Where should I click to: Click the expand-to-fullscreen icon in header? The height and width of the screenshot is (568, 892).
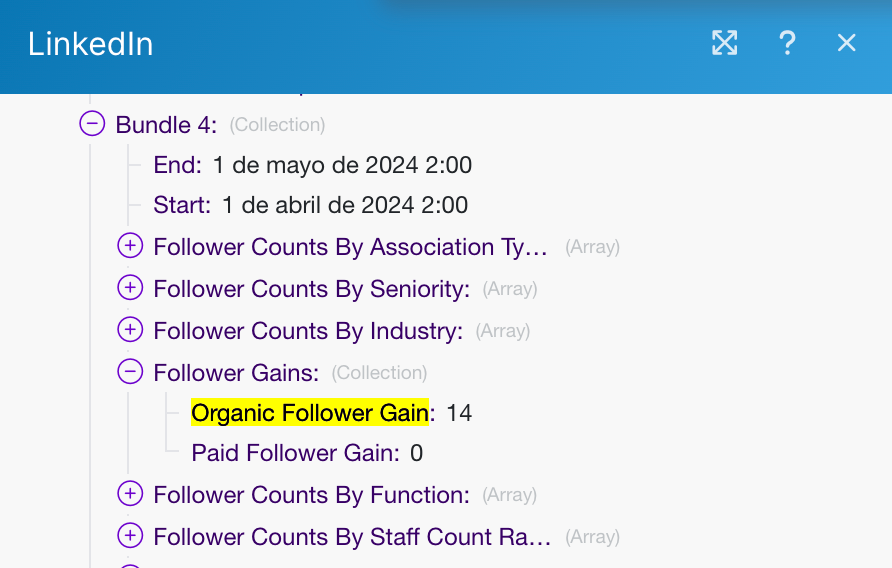(x=724, y=43)
